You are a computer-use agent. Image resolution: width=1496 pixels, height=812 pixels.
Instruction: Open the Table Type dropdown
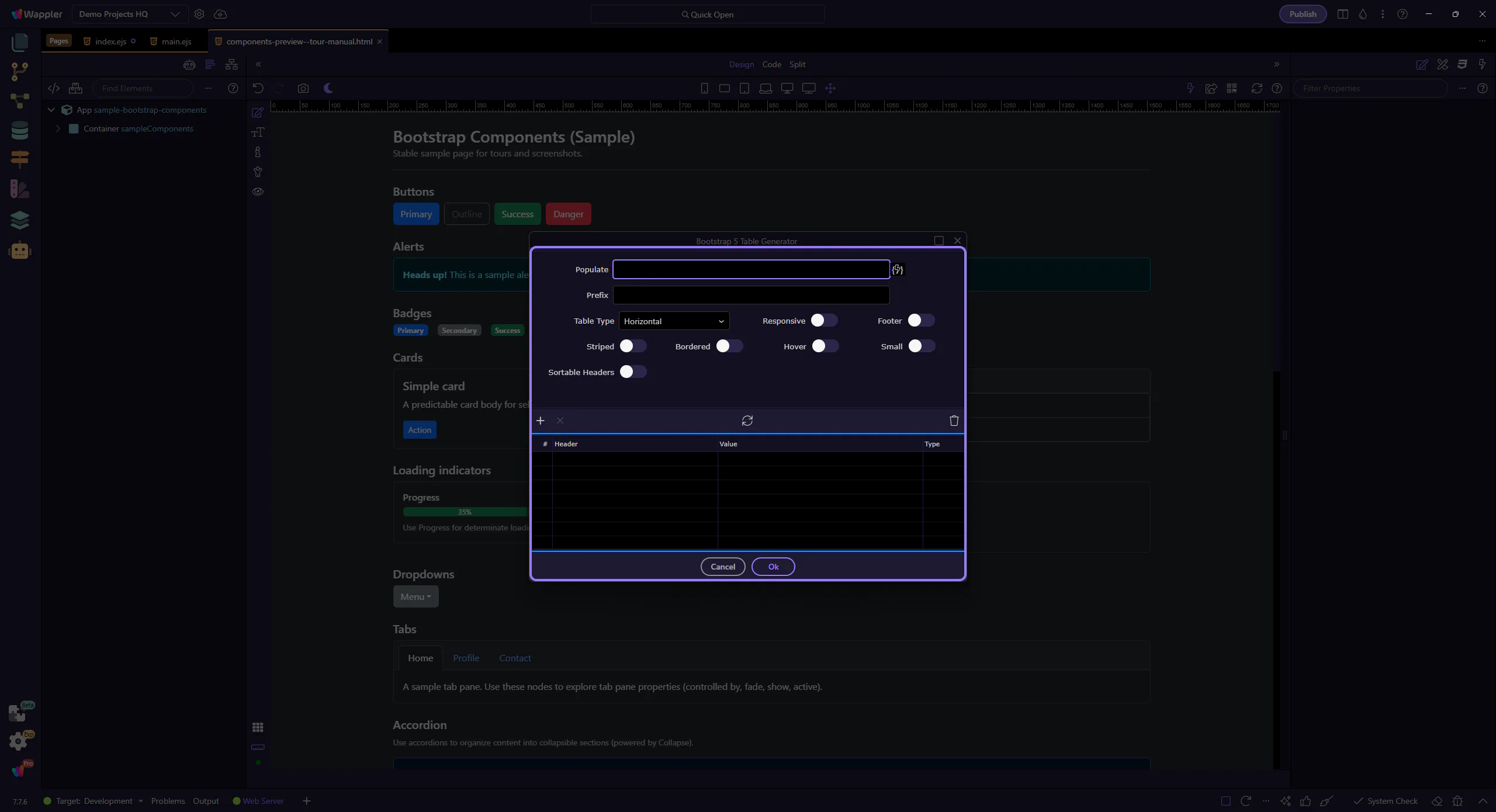673,321
